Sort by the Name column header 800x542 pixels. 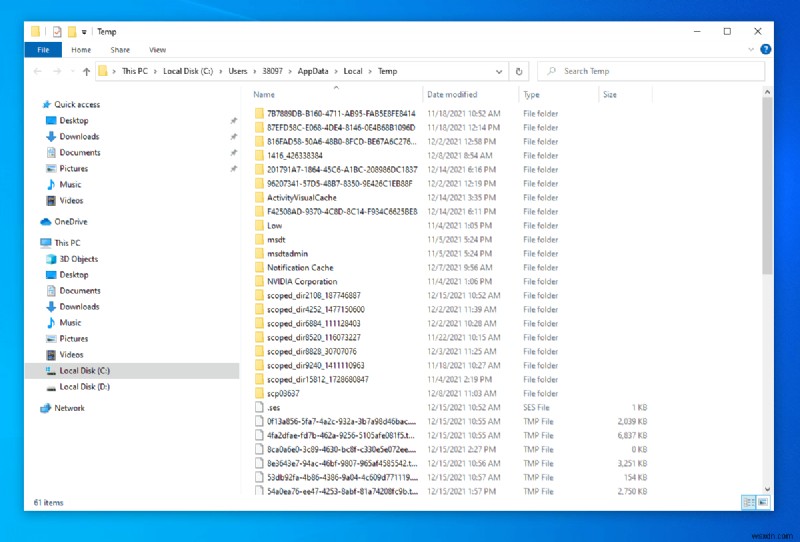click(x=264, y=94)
